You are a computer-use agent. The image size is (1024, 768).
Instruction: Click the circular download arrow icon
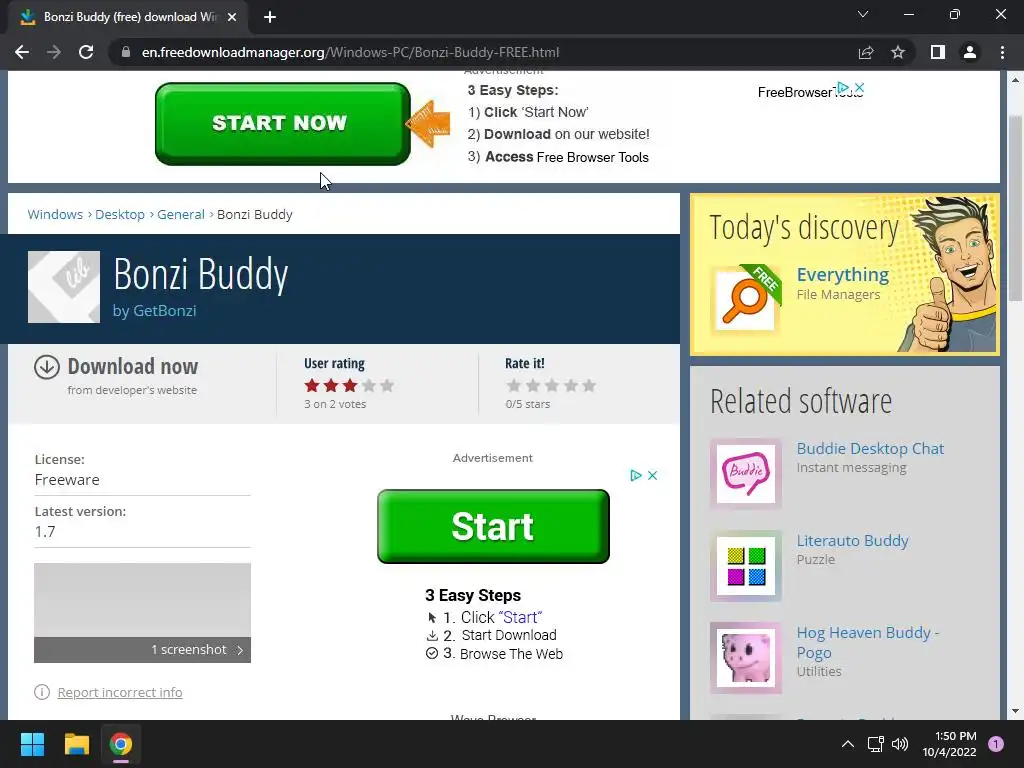point(47,367)
